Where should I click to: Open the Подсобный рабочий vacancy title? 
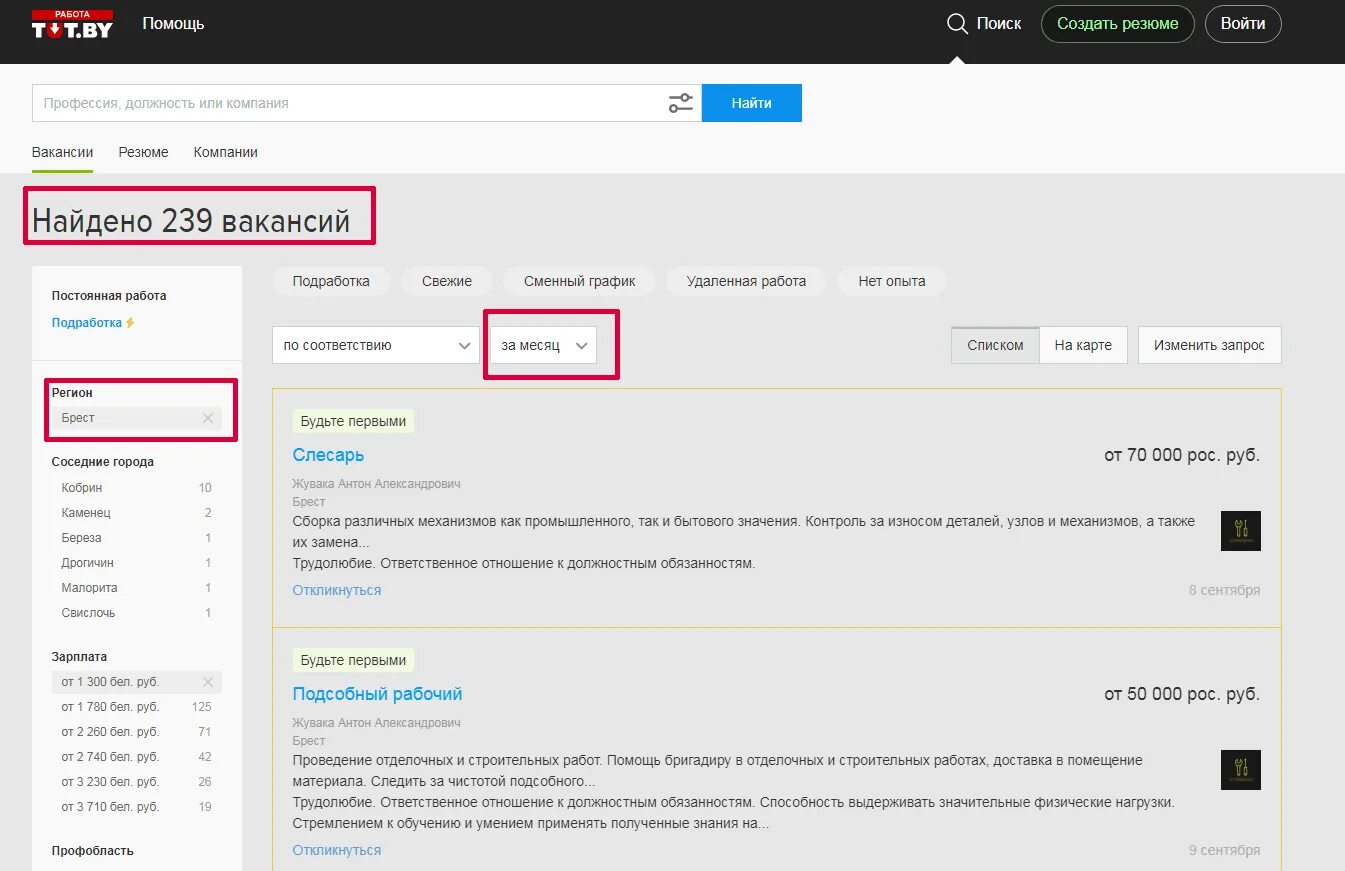point(377,694)
